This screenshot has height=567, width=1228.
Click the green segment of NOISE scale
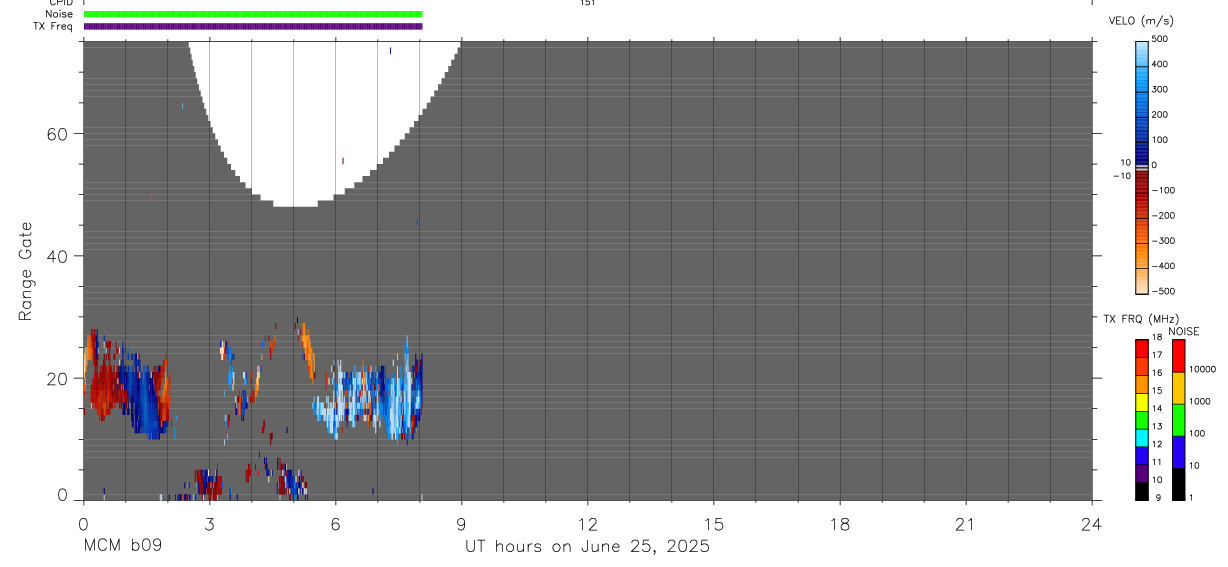point(1178,420)
